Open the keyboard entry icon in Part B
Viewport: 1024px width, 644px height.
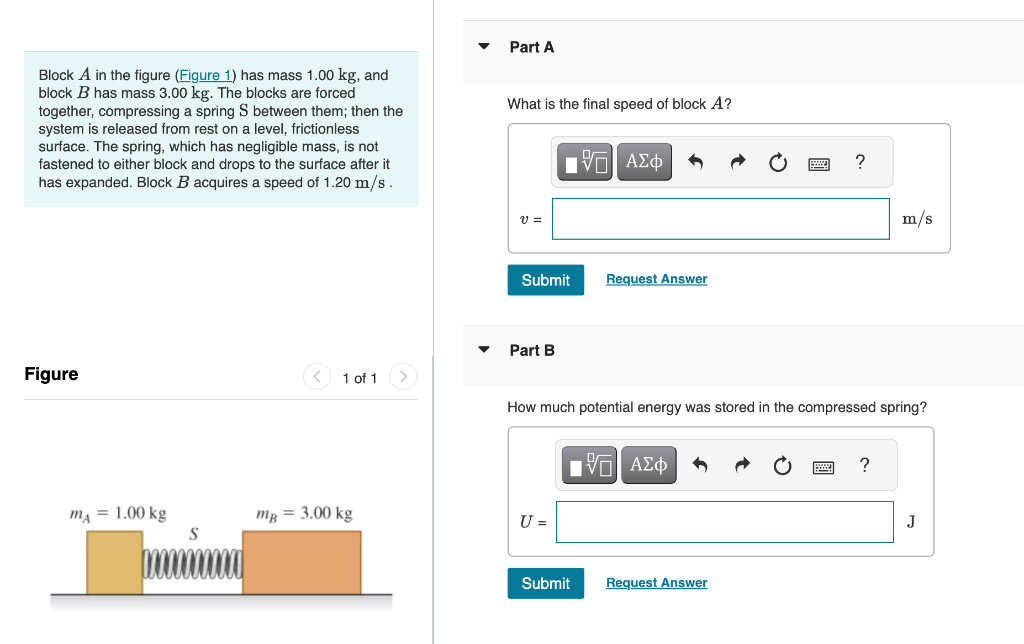(823, 465)
